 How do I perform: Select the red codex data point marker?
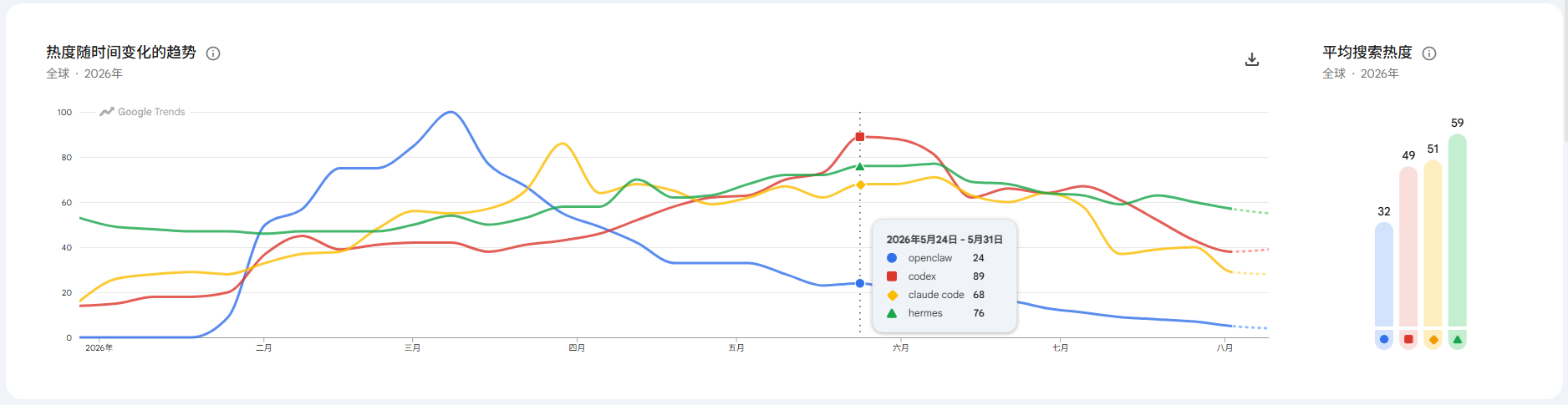point(860,137)
